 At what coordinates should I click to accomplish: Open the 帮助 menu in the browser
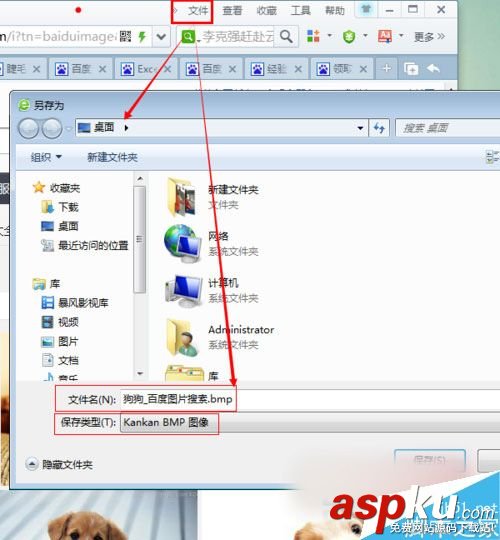pos(335,10)
